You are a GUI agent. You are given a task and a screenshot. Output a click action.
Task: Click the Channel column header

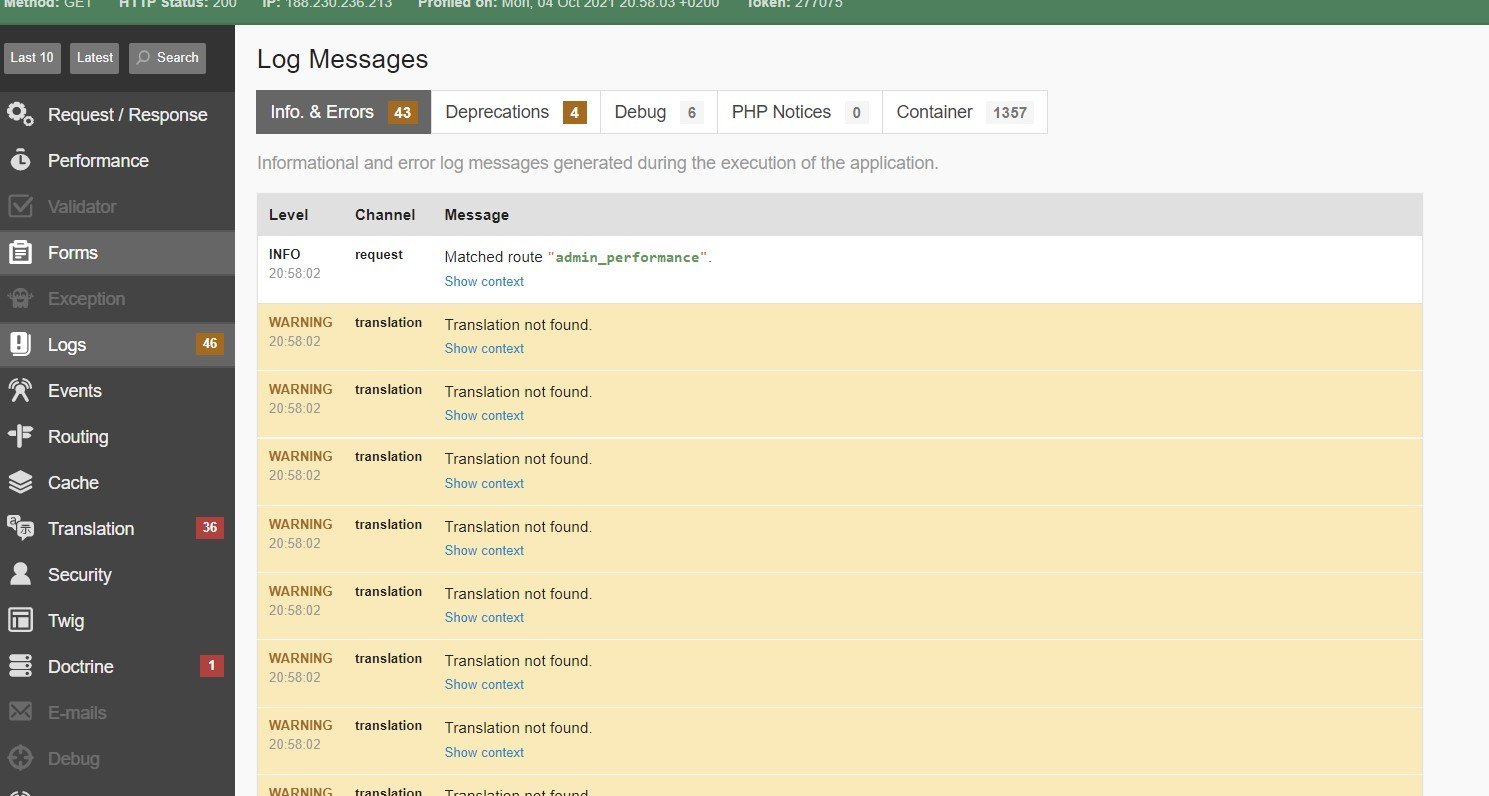pos(385,215)
